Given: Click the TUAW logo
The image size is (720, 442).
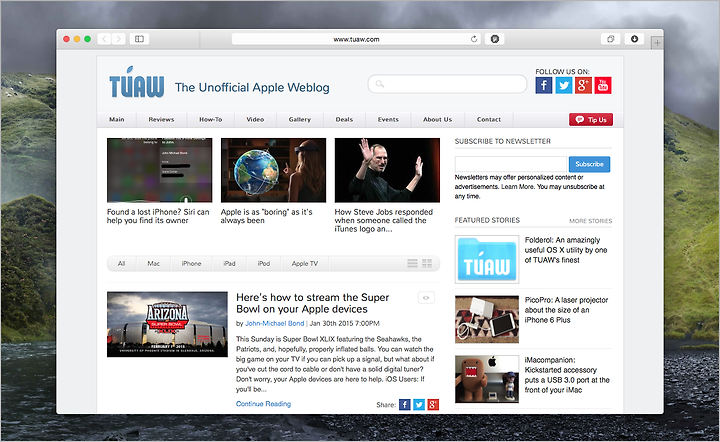Looking at the screenshot, I should [x=137, y=82].
